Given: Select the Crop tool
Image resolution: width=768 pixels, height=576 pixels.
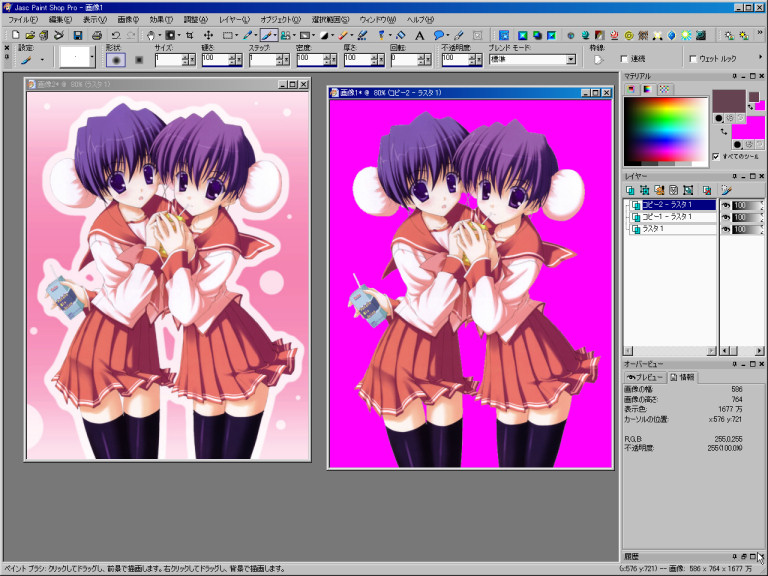Looking at the screenshot, I should (x=190, y=35).
